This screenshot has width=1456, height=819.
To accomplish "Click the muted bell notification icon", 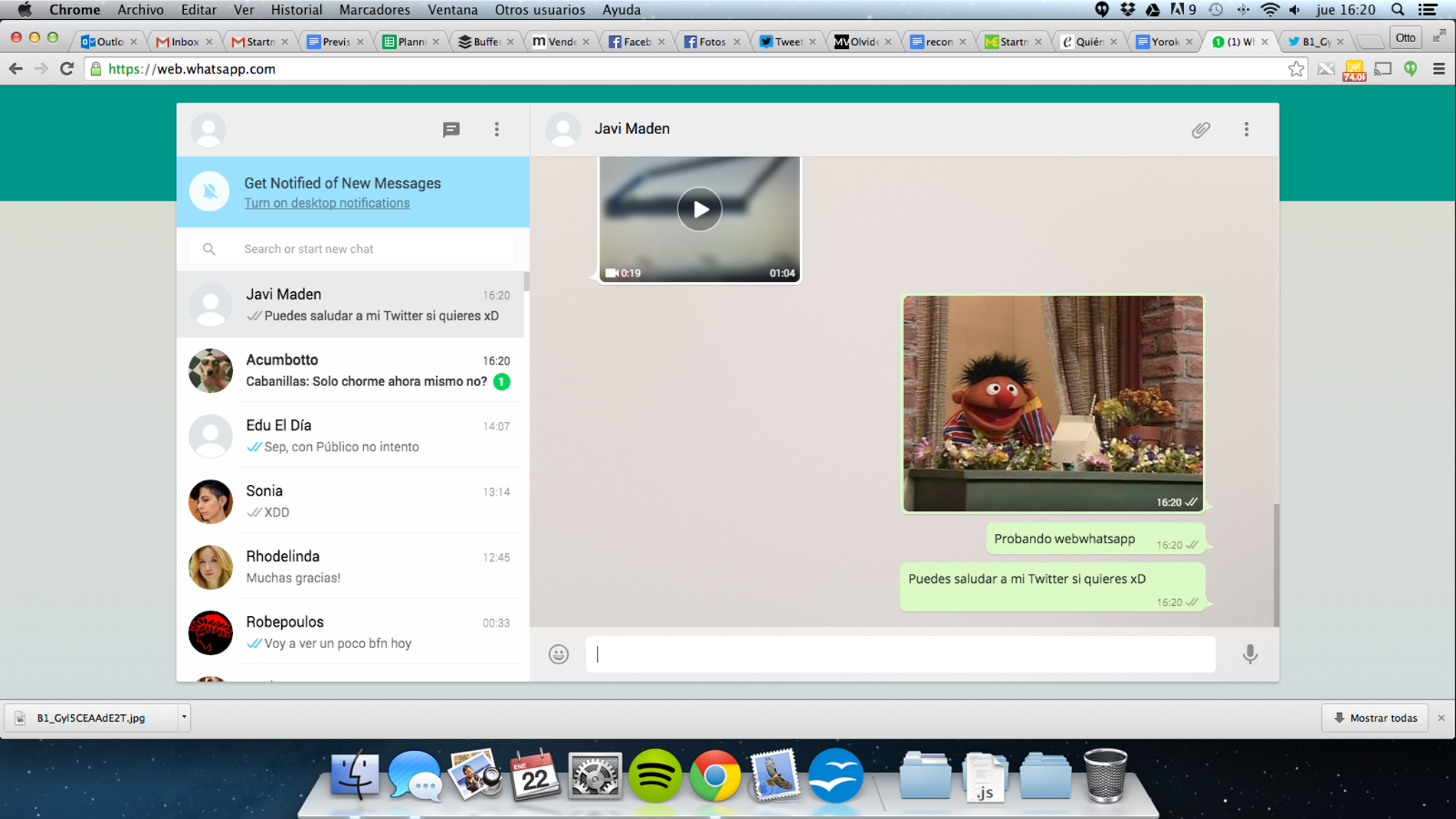I will click(209, 191).
